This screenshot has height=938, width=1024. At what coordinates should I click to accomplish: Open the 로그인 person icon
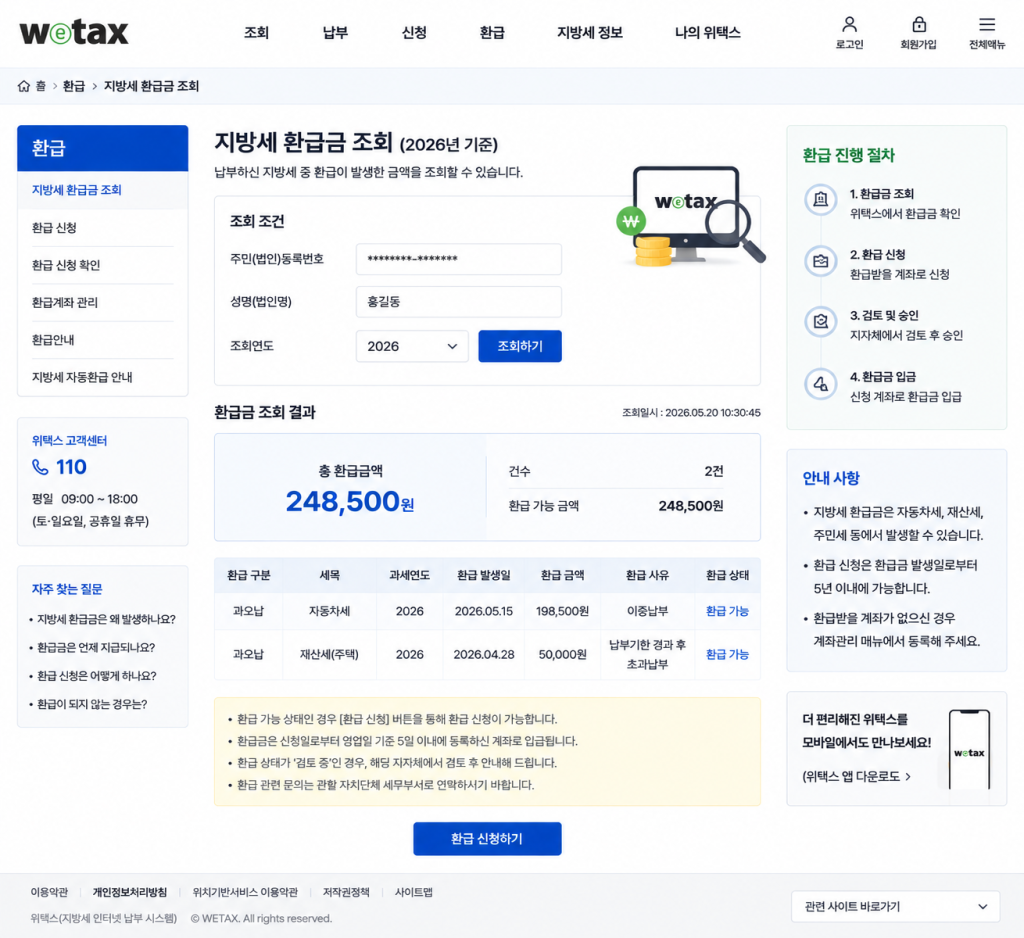[849, 25]
